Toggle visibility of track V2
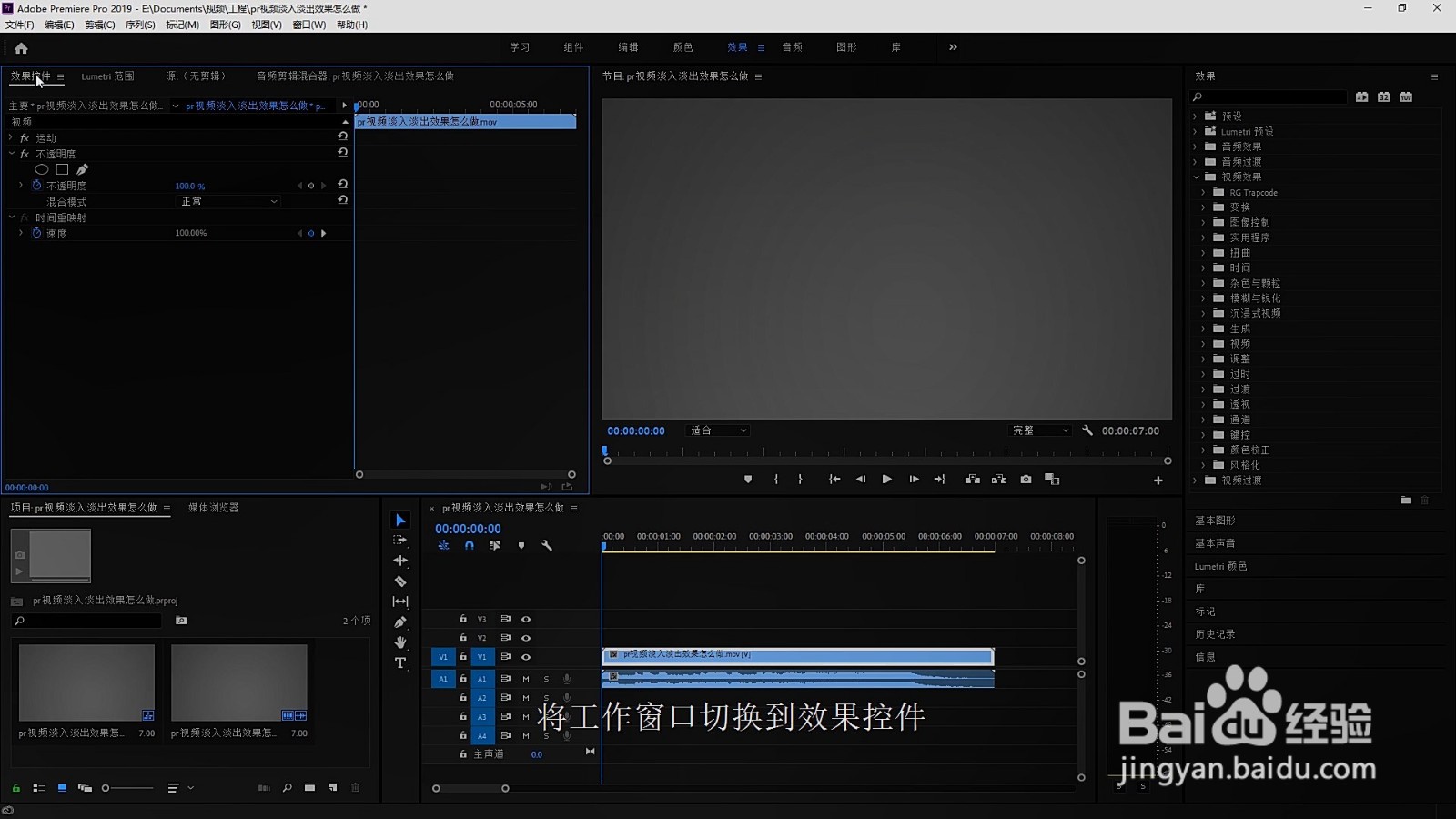 click(526, 638)
